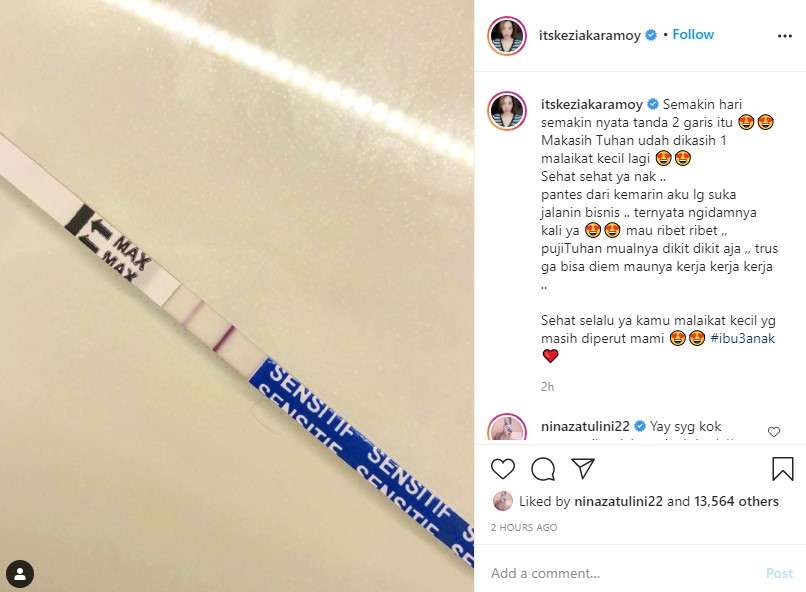Show tagged people icon on photo

click(20, 574)
